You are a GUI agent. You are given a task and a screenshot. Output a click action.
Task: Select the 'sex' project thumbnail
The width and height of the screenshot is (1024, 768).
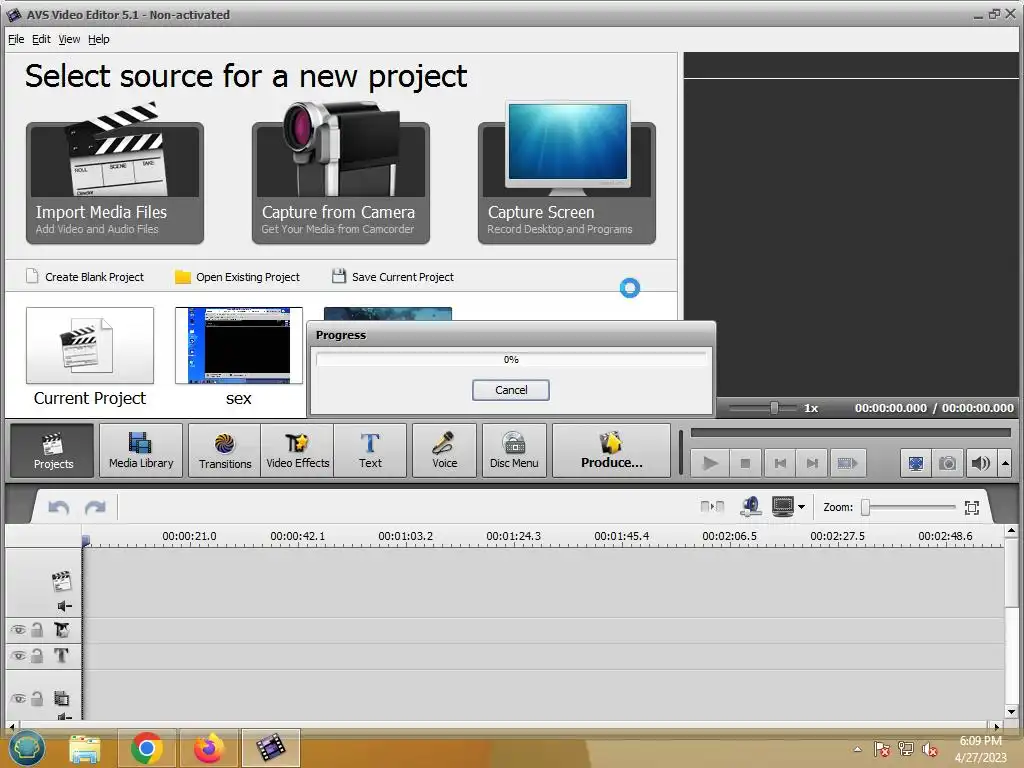(239, 345)
